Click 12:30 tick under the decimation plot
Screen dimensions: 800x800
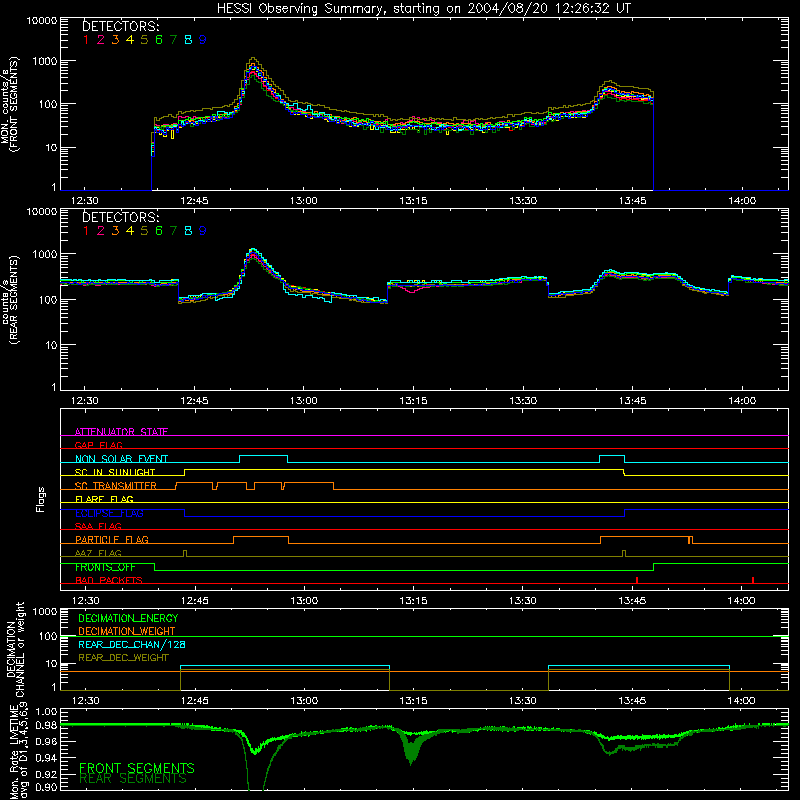pyautogui.click(x=85, y=701)
